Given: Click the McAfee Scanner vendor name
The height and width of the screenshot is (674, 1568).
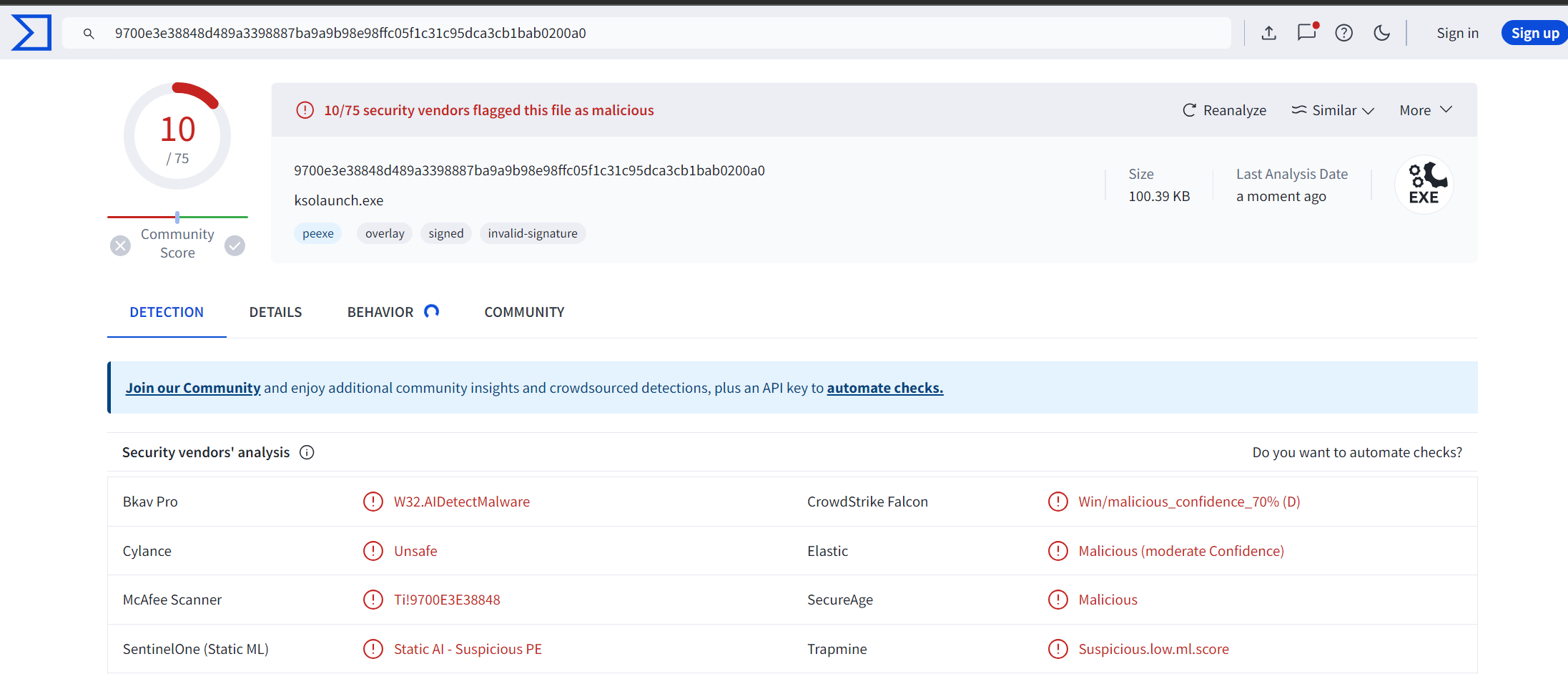Looking at the screenshot, I should click(172, 600).
